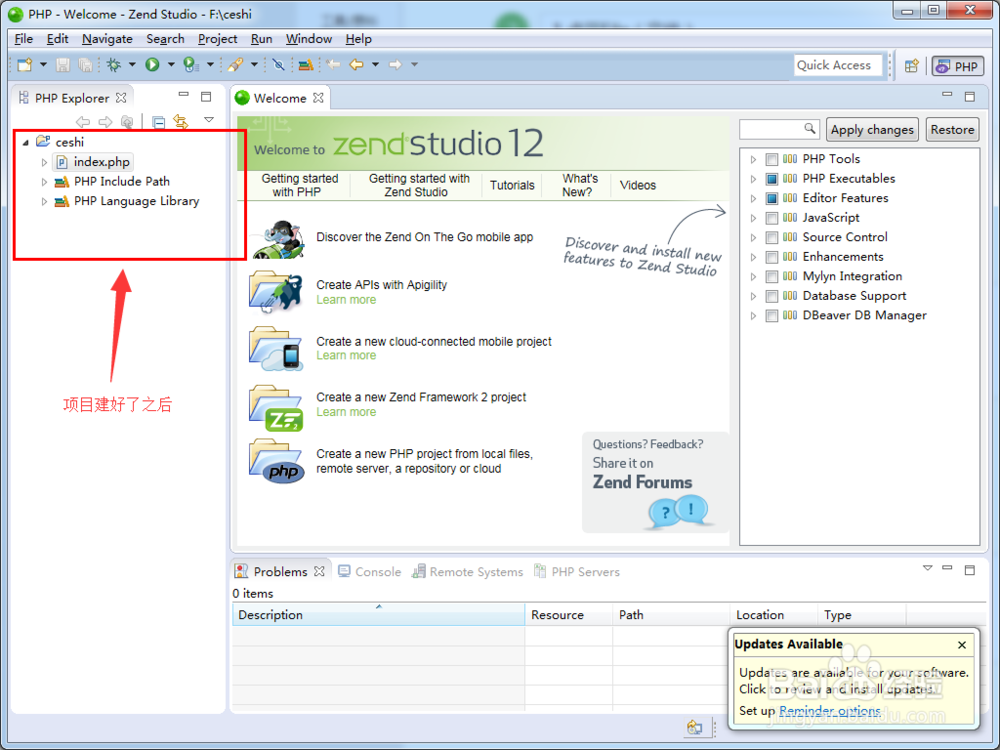Click the Apigility folder icon
This screenshot has height=750, width=1000.
(276, 293)
